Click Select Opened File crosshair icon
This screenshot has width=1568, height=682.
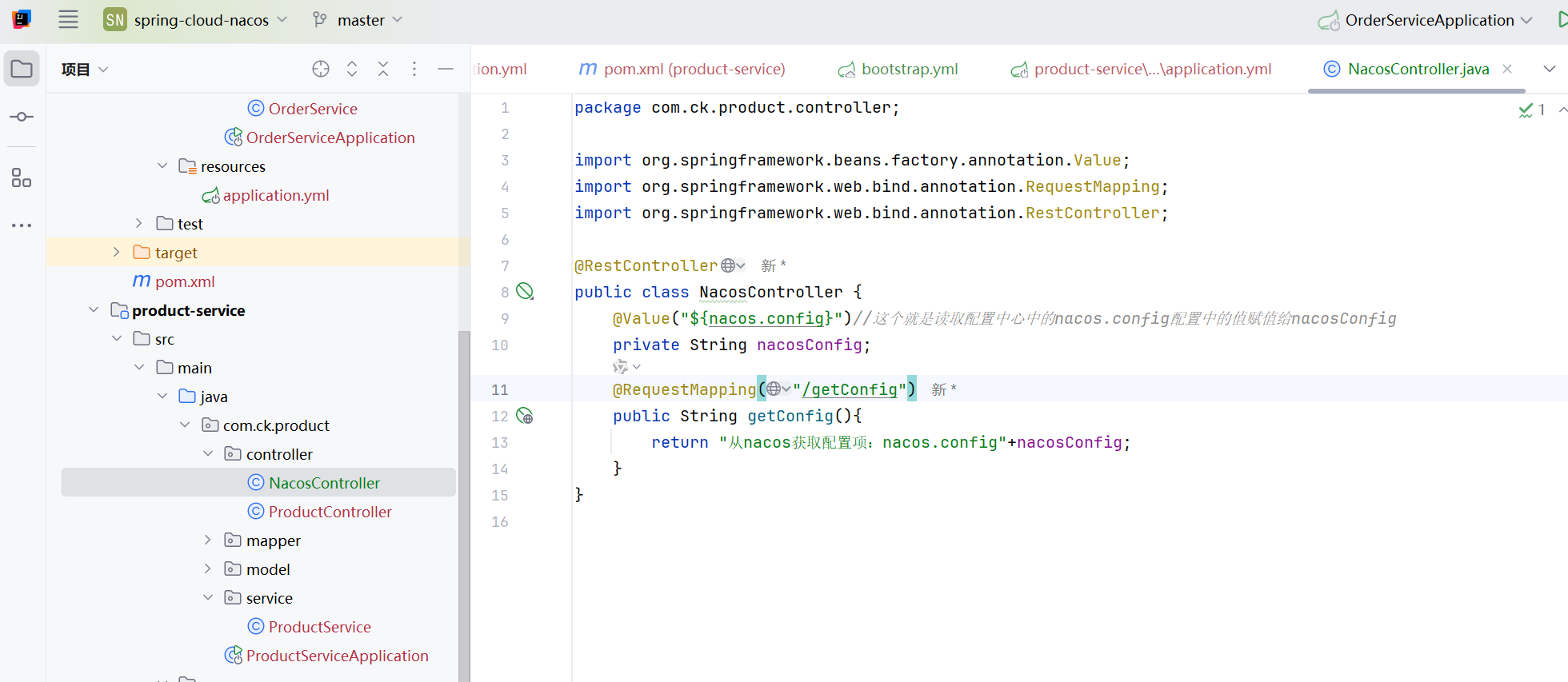pyautogui.click(x=321, y=69)
